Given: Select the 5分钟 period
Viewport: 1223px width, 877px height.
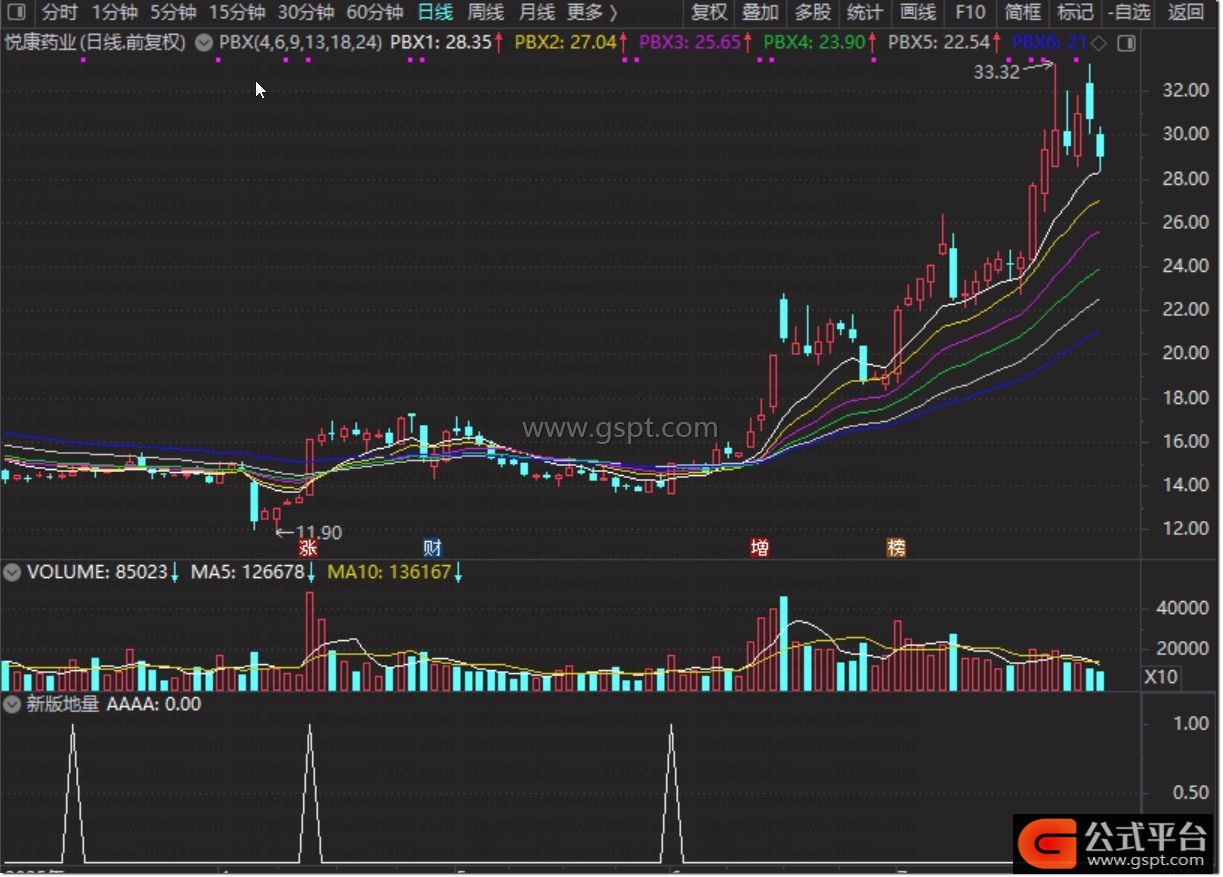Looking at the screenshot, I should pyautogui.click(x=173, y=13).
